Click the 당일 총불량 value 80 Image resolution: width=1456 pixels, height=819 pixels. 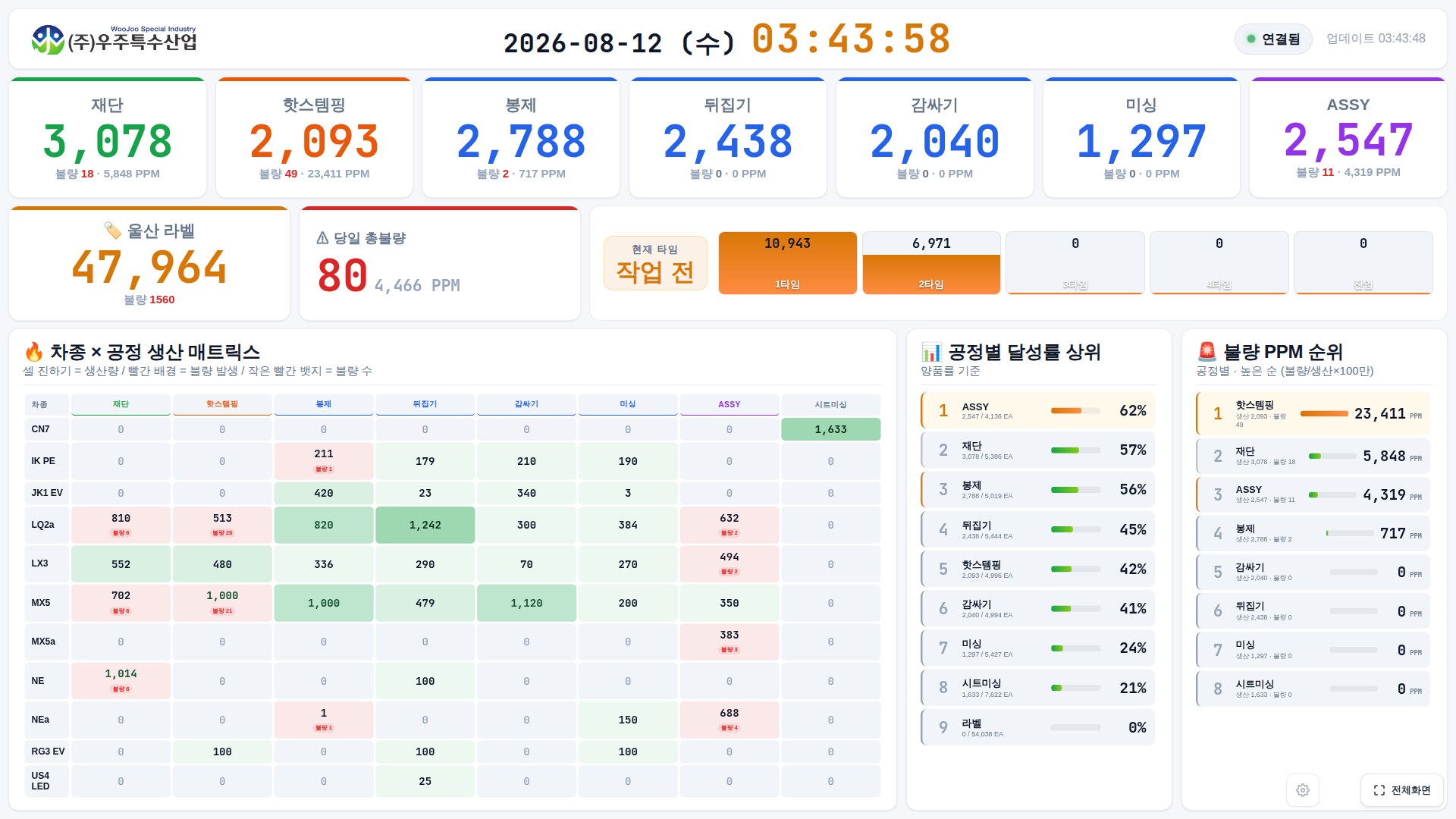pyautogui.click(x=342, y=276)
